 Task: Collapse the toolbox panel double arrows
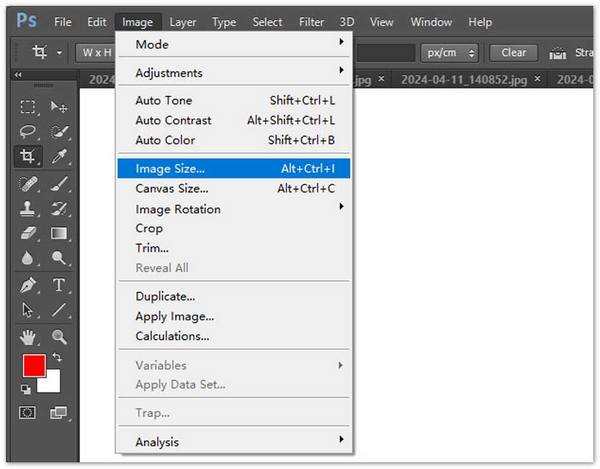pyautogui.click(x=18, y=75)
